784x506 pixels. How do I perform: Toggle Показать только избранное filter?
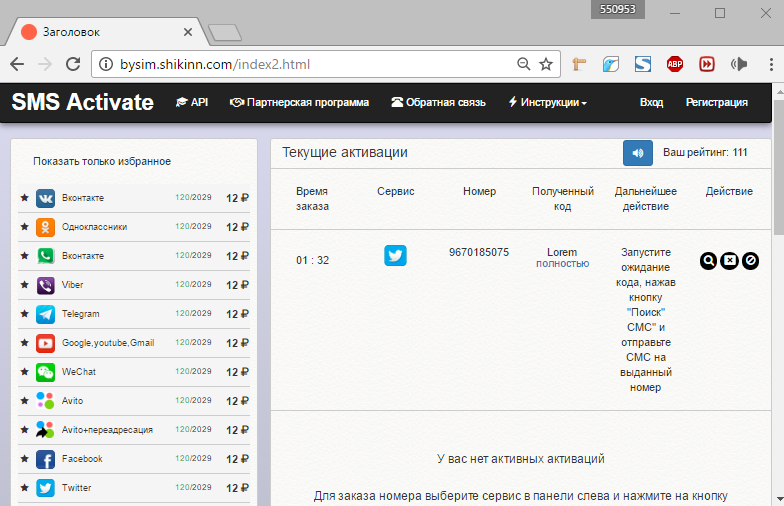(102, 162)
